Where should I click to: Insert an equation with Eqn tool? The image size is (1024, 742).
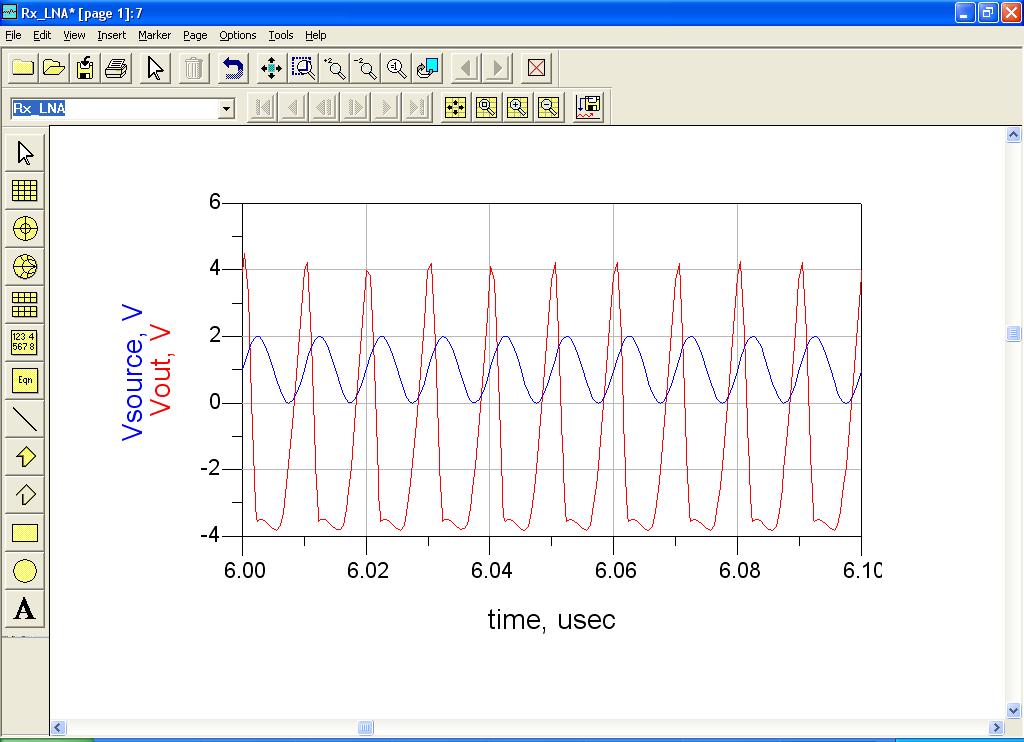[25, 380]
